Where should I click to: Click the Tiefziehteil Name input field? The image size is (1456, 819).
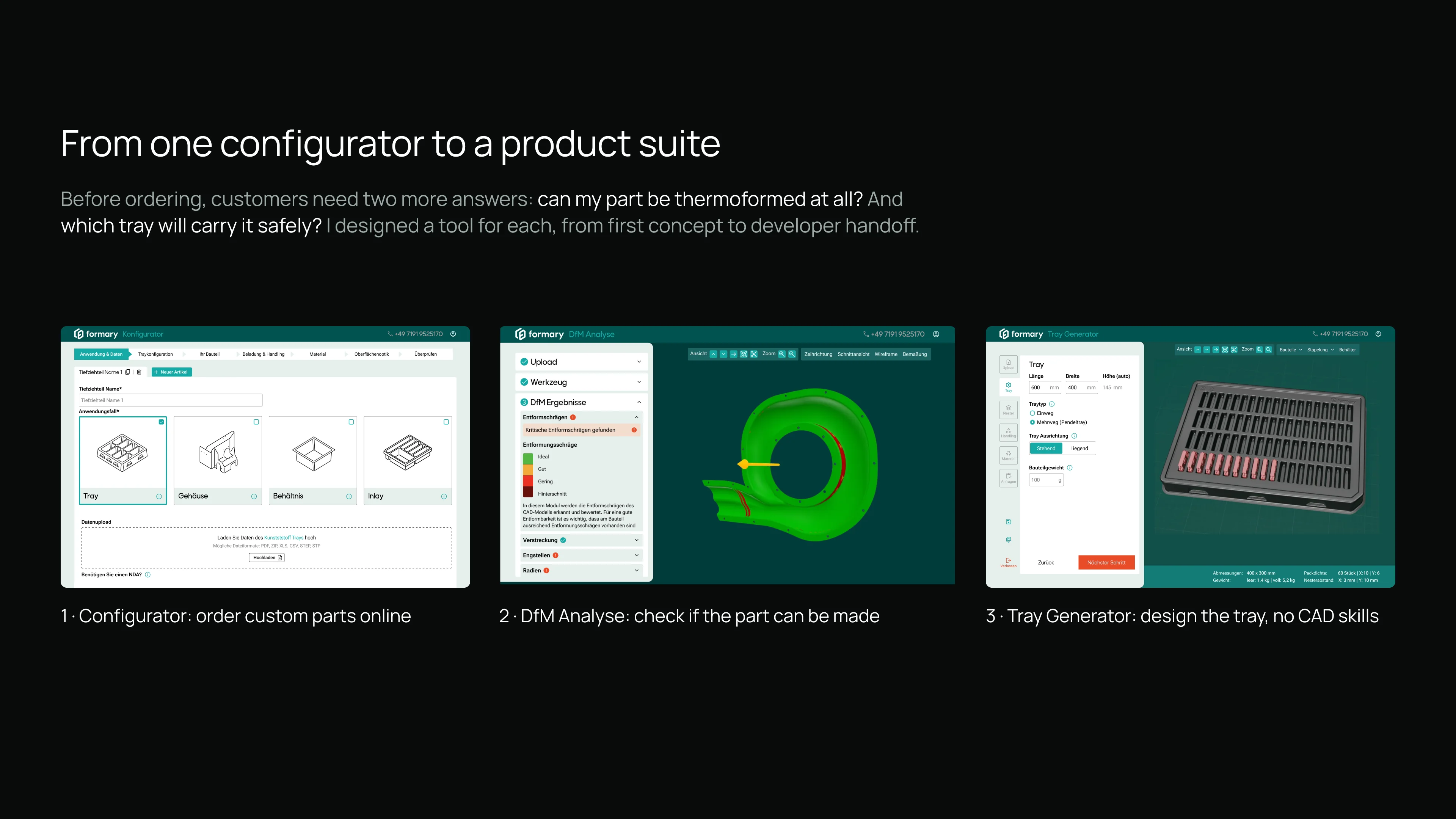171,400
